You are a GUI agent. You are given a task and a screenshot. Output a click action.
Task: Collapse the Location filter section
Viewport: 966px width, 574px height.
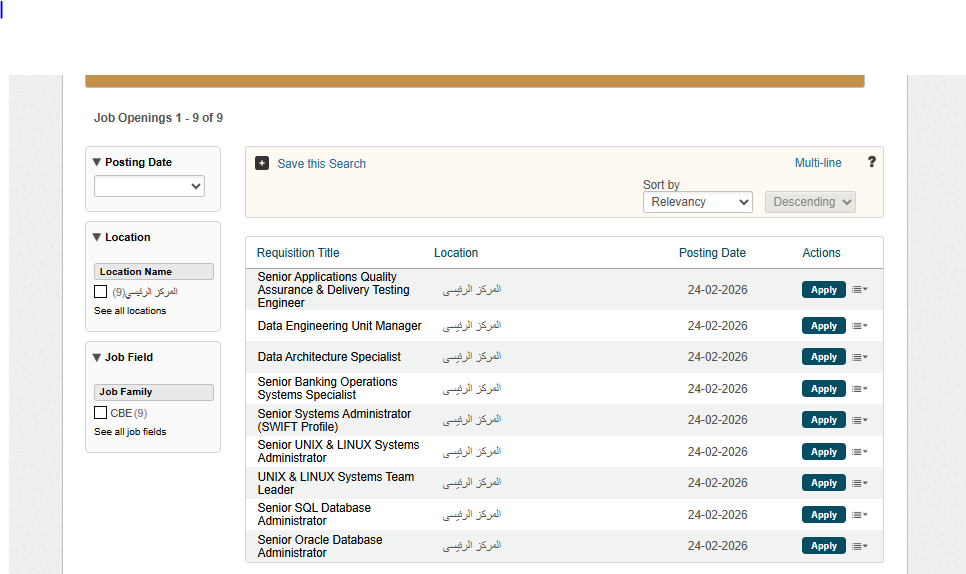(x=97, y=237)
